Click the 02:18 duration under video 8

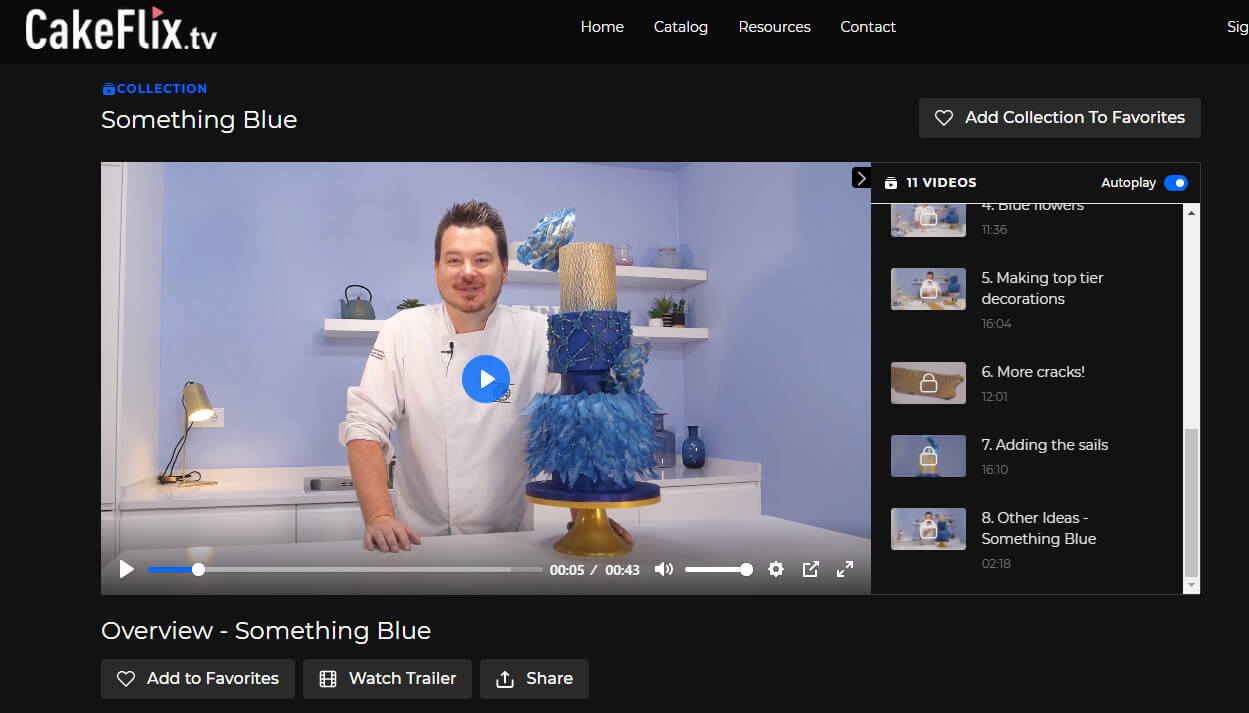997,564
